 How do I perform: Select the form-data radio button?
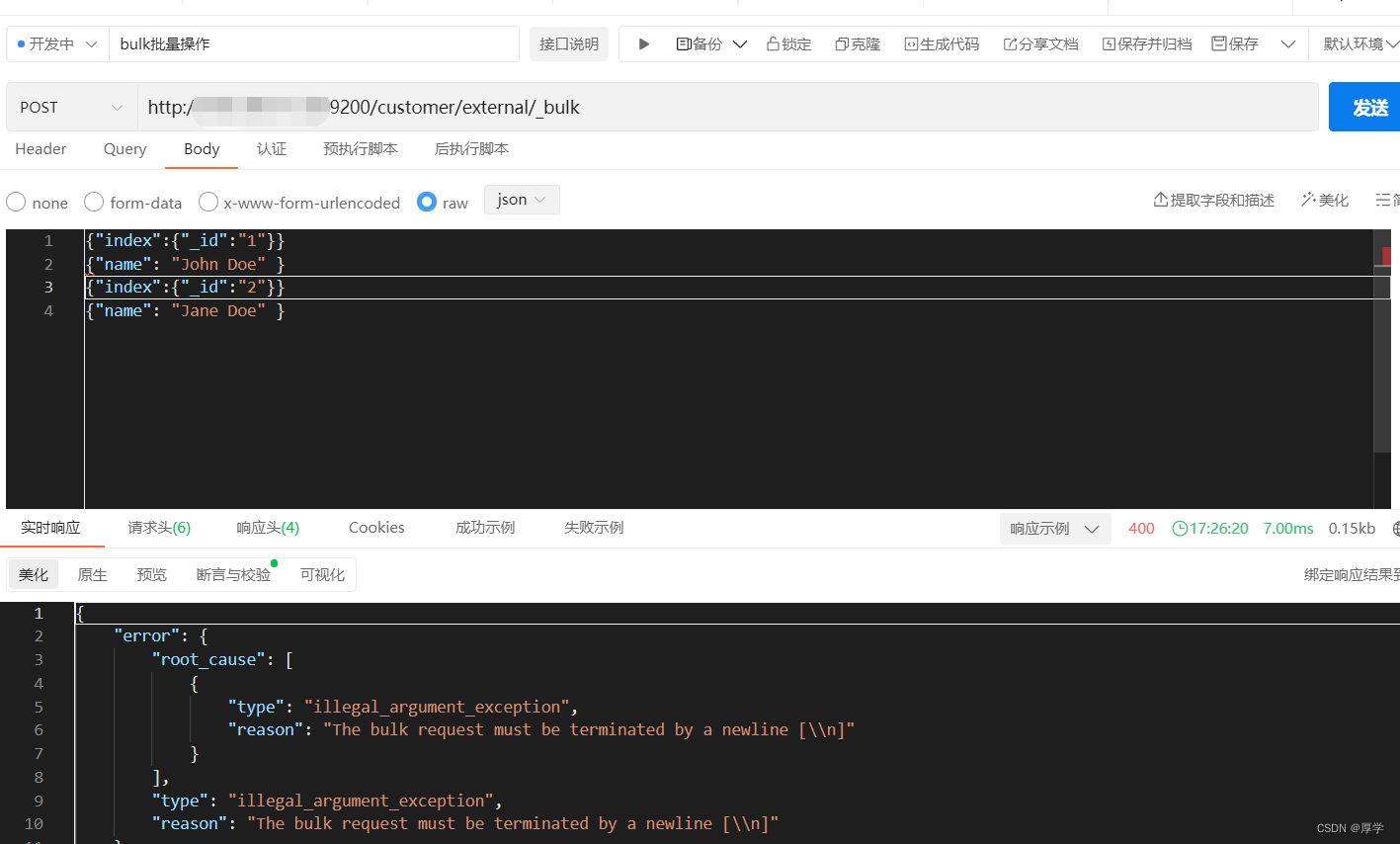click(x=94, y=202)
